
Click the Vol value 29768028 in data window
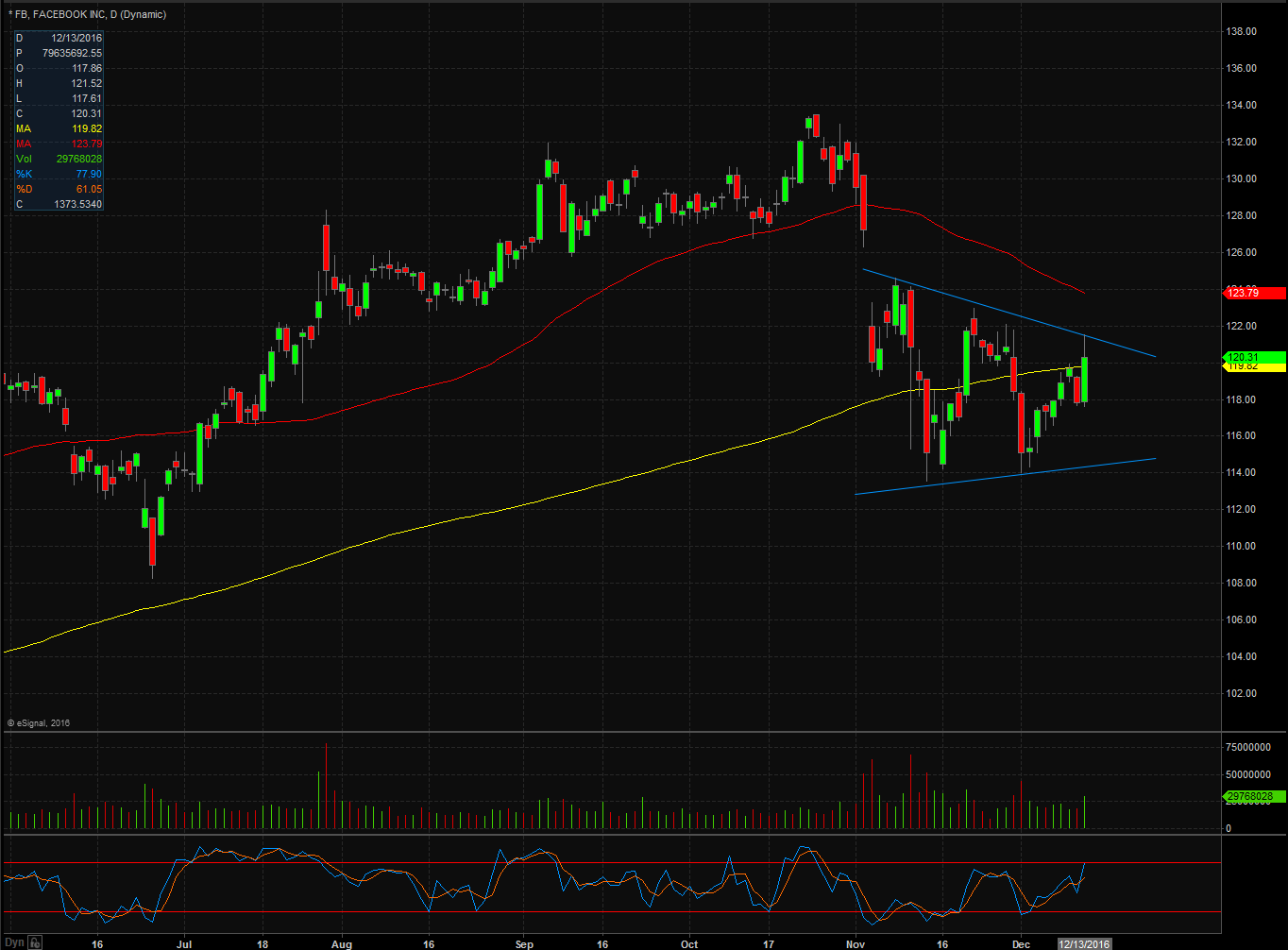(77, 159)
